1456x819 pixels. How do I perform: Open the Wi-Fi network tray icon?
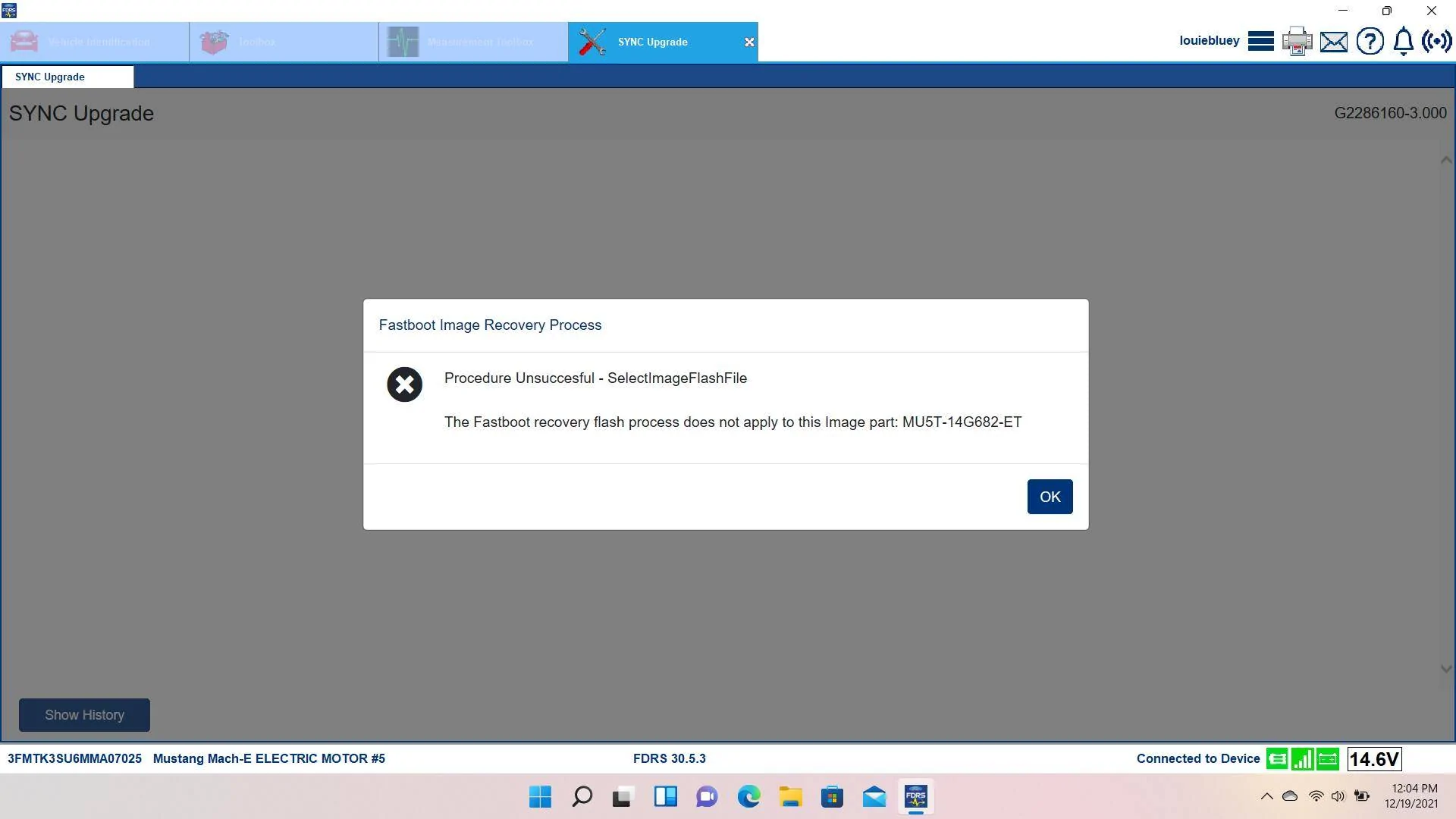pos(1316,796)
